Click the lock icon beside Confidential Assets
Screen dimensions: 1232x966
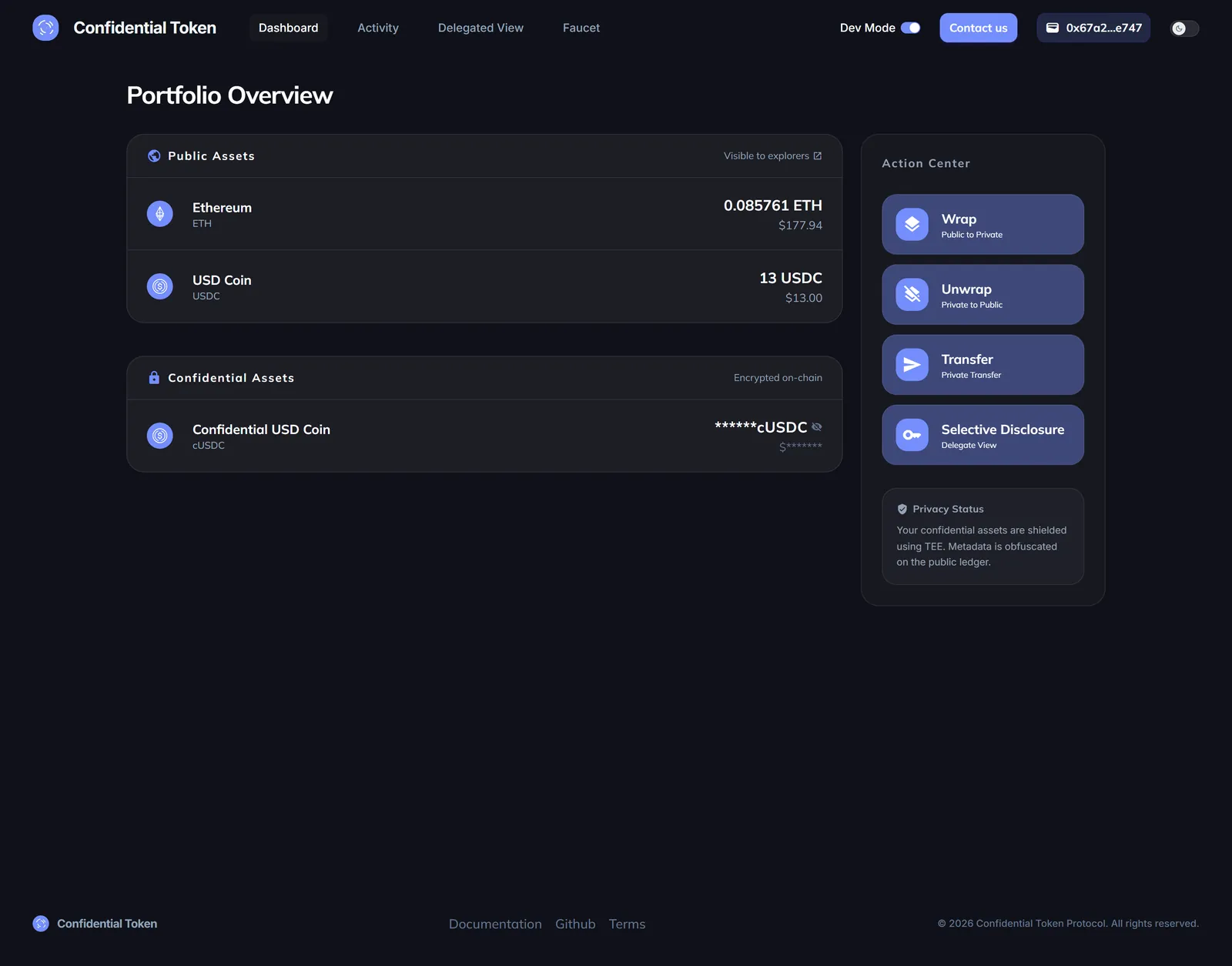pyautogui.click(x=154, y=377)
